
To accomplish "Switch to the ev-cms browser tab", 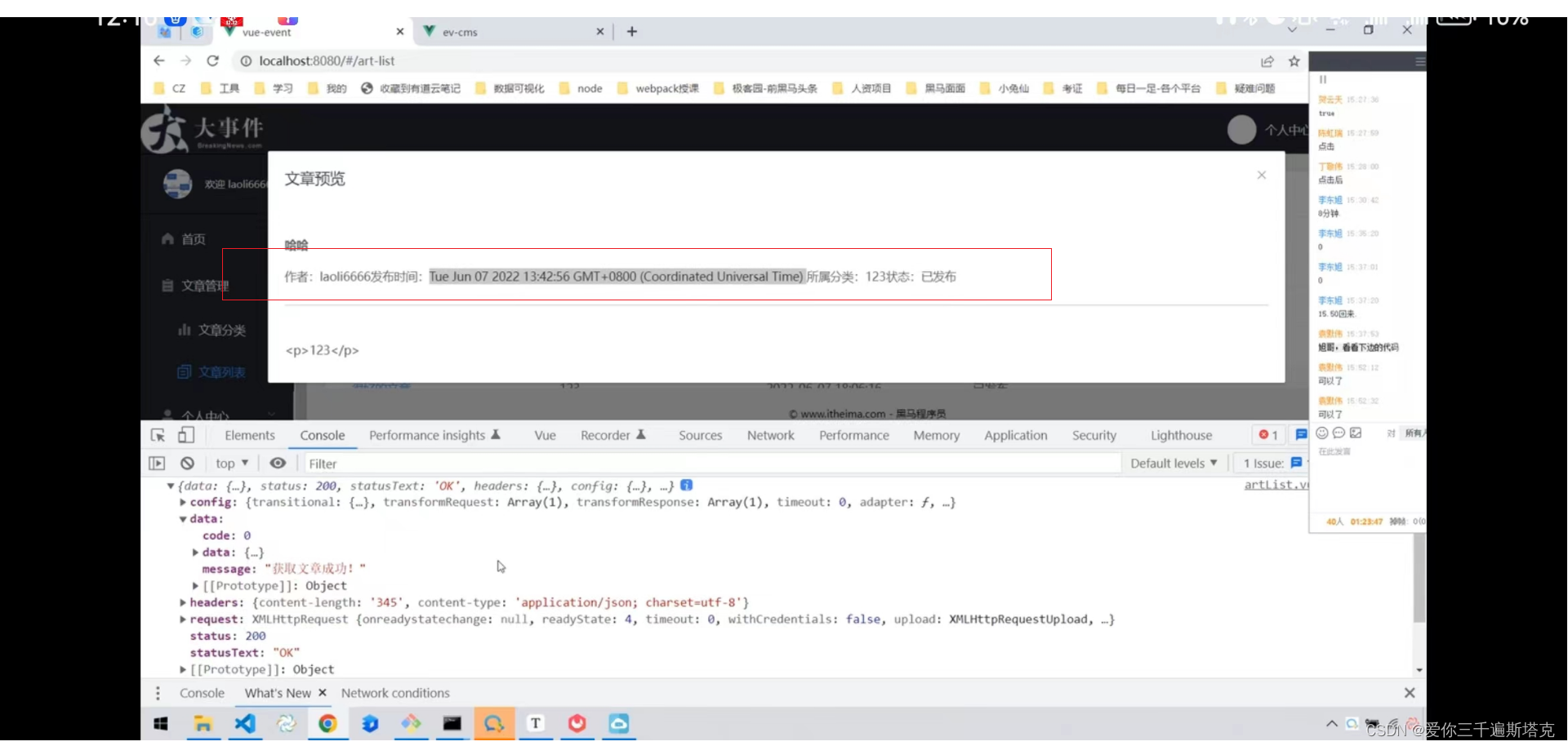I will tap(513, 32).
